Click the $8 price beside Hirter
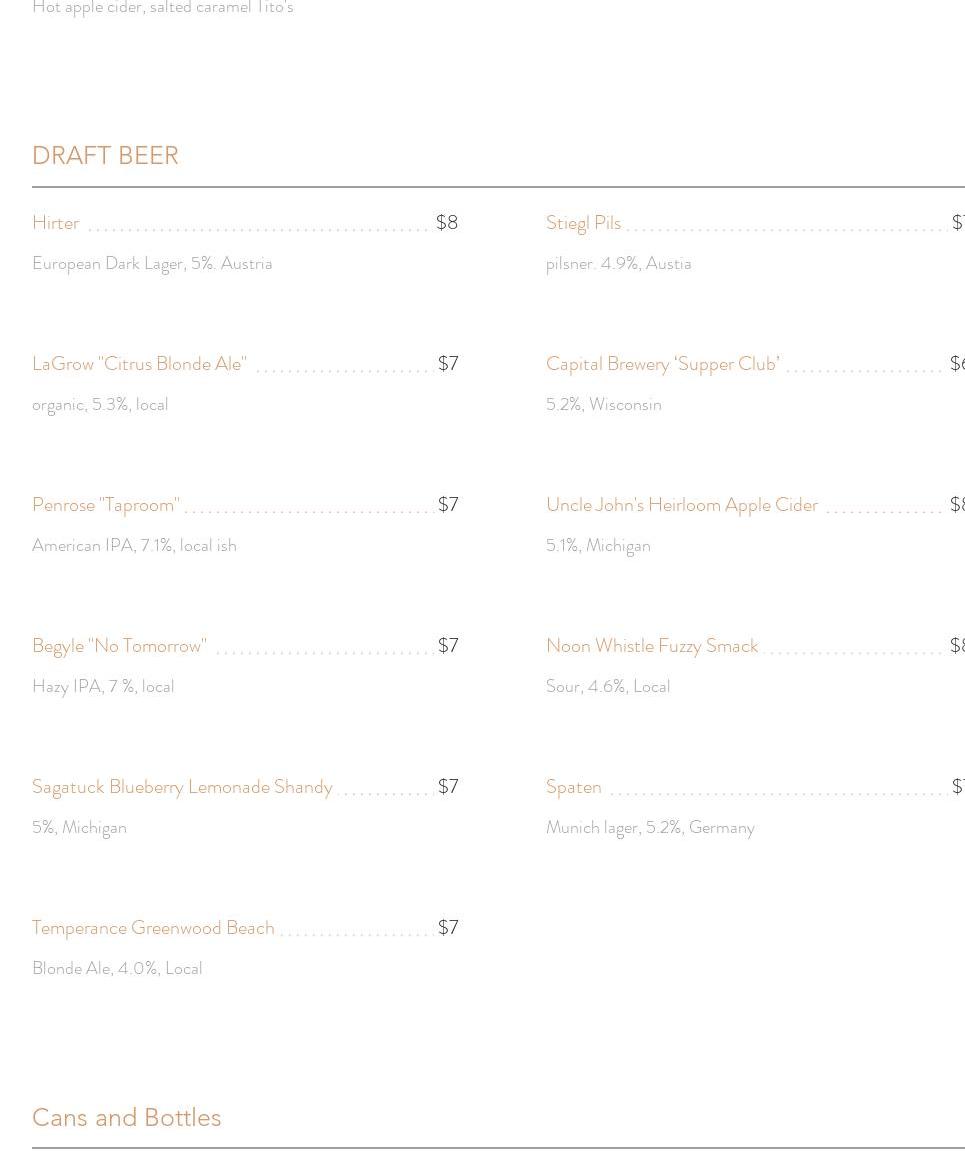 click(x=447, y=223)
